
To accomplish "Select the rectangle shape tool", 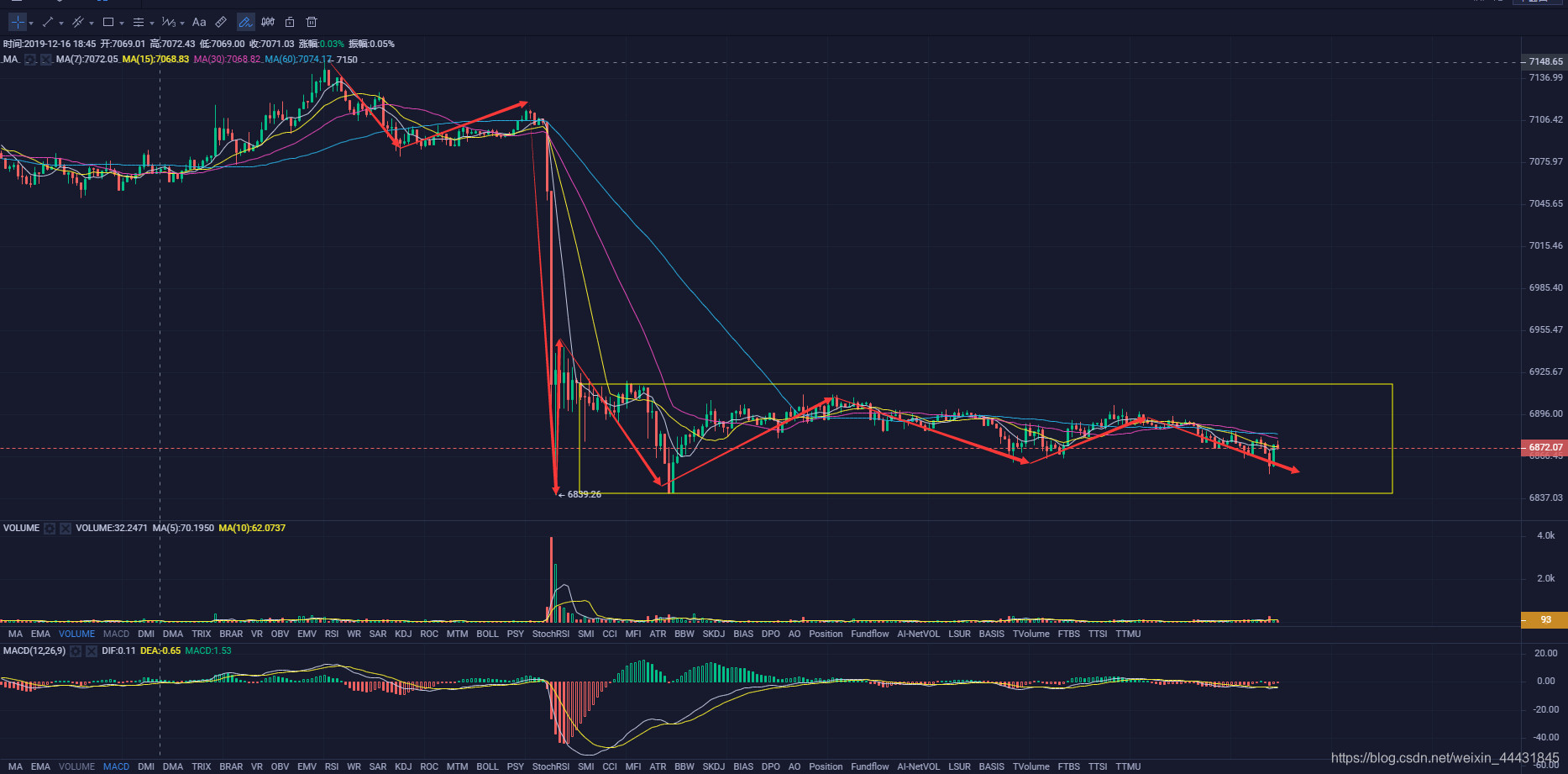I will click(108, 23).
